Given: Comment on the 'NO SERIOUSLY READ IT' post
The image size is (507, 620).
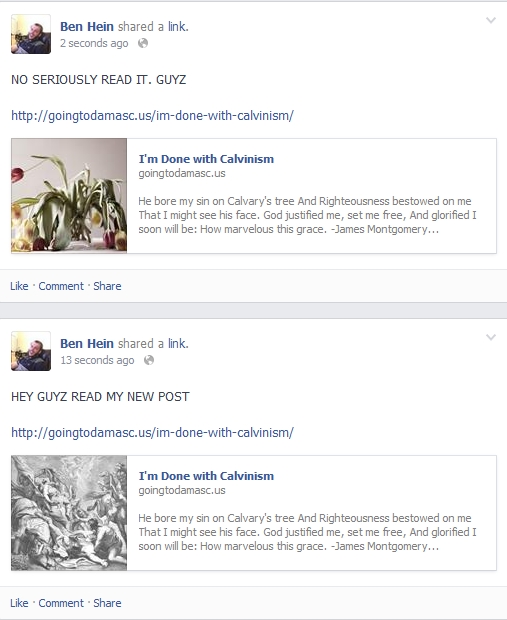Looking at the screenshot, I should point(61,286).
